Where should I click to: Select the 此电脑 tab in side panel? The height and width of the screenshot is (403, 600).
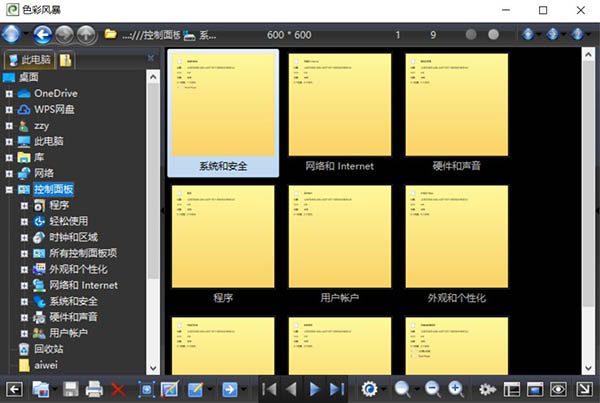click(30, 60)
